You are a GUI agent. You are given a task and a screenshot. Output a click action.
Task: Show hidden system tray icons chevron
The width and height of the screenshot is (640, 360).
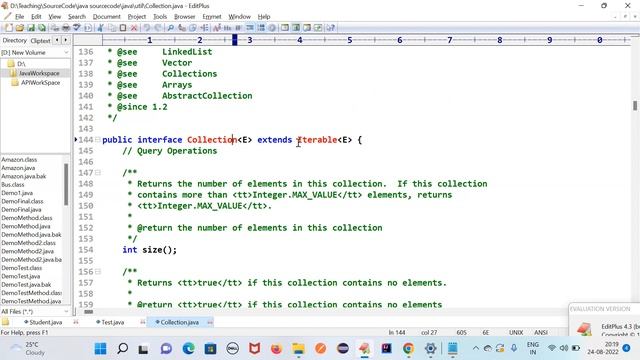click(x=476, y=348)
